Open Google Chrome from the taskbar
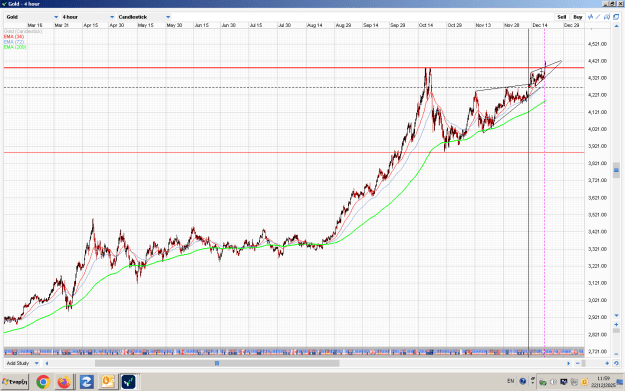Viewport: 625px width, 391px height. click(43, 382)
